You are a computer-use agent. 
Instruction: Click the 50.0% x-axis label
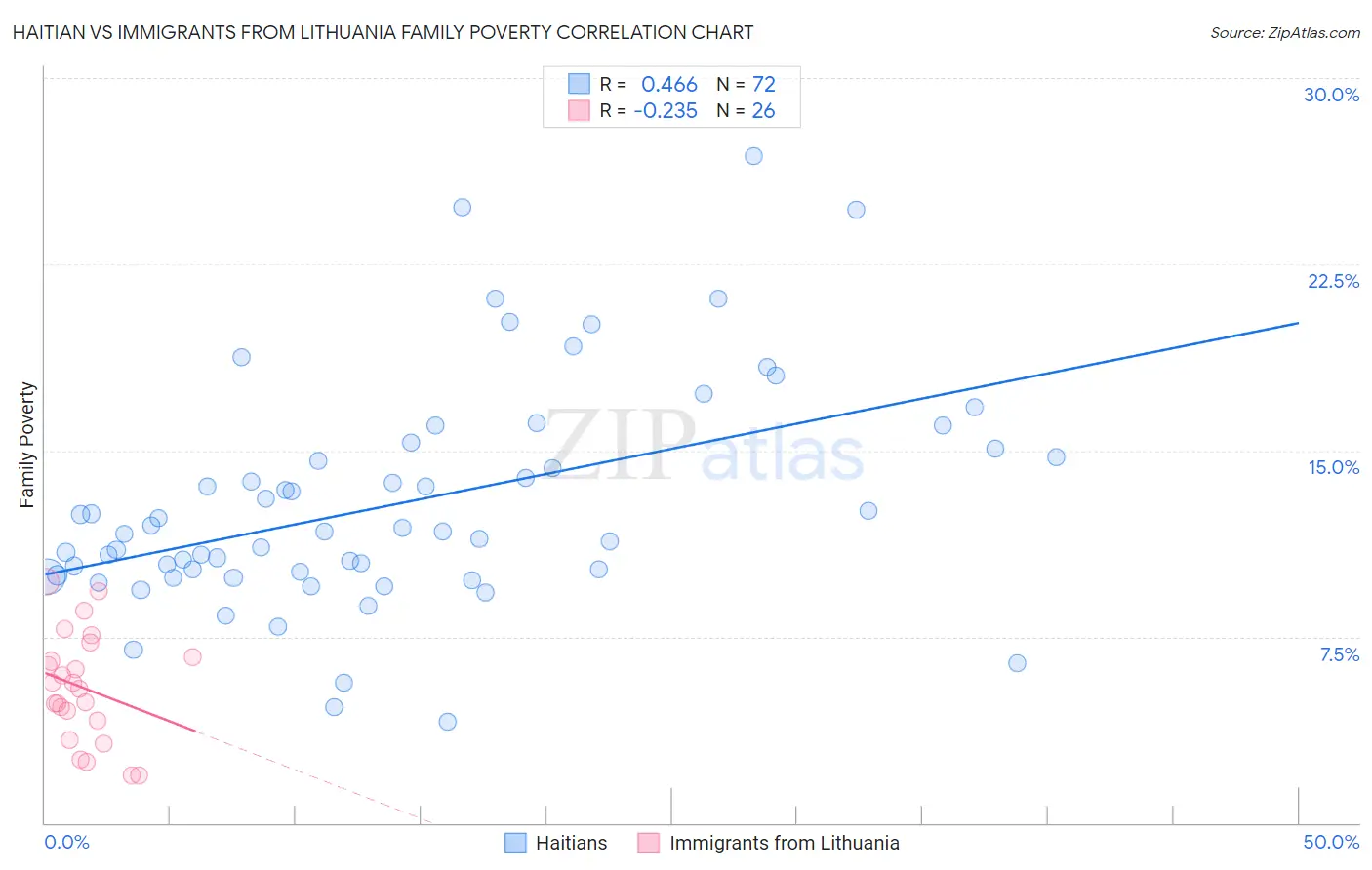[x=1331, y=842]
